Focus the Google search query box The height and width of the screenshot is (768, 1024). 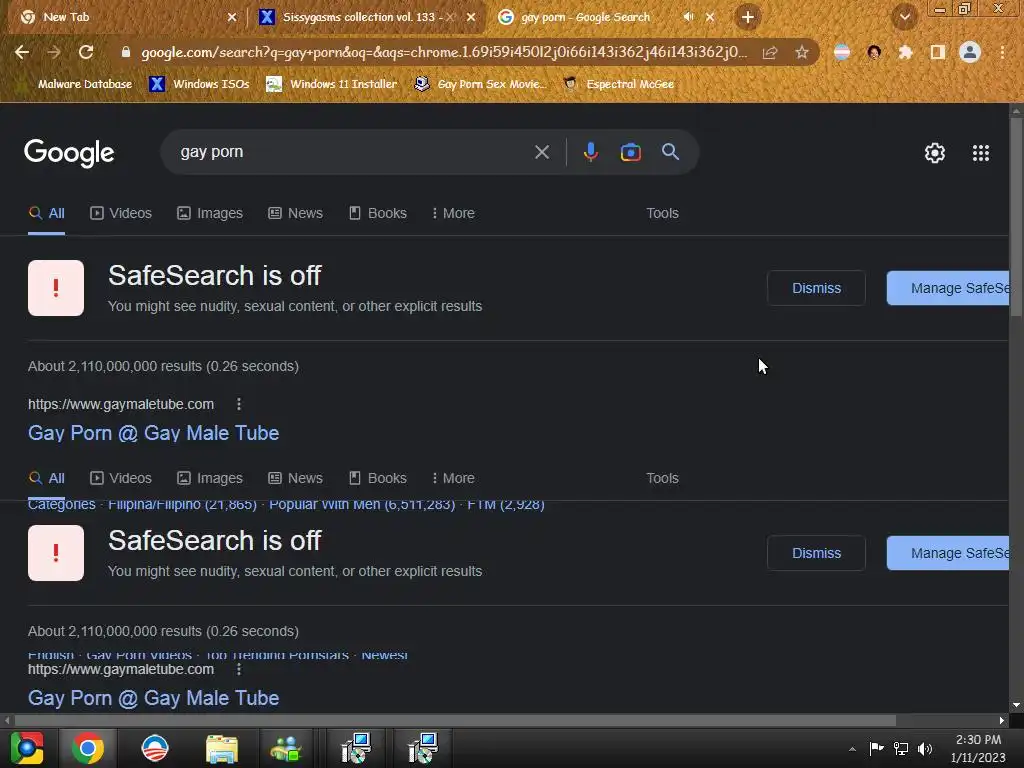[353, 152]
